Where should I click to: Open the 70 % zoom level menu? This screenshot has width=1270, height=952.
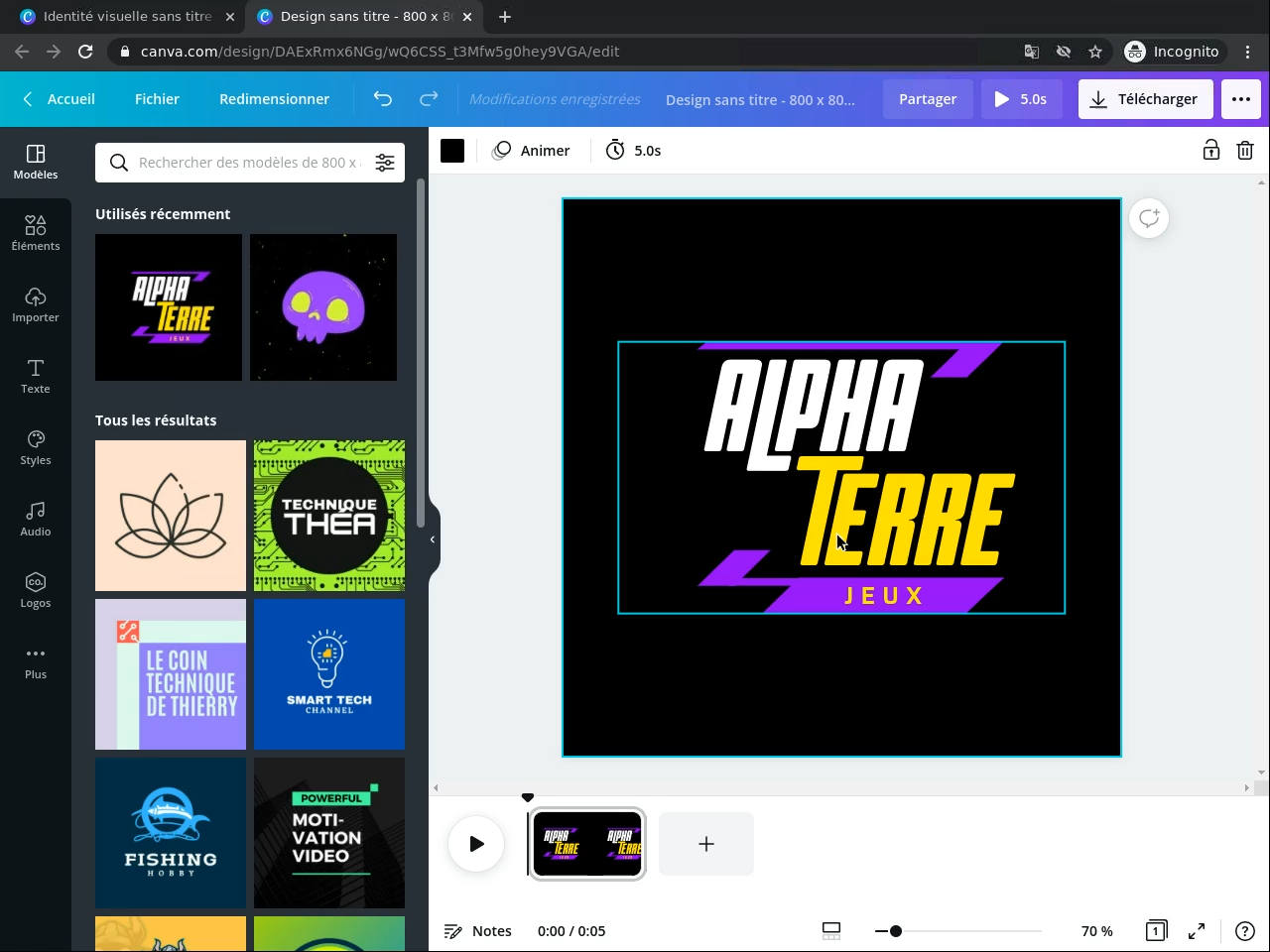tap(1096, 931)
